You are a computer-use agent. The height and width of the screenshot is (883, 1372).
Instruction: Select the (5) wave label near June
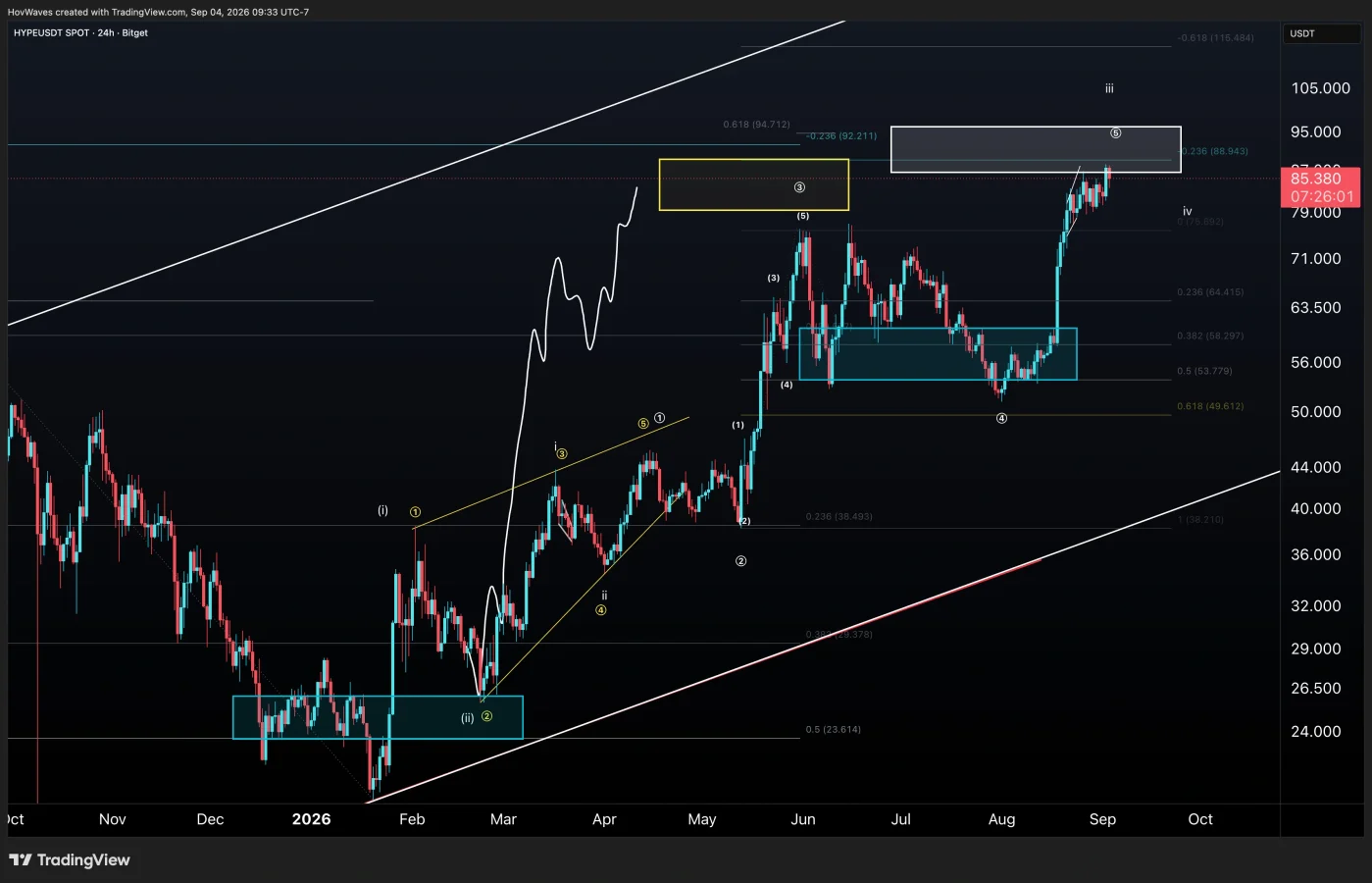pyautogui.click(x=802, y=216)
